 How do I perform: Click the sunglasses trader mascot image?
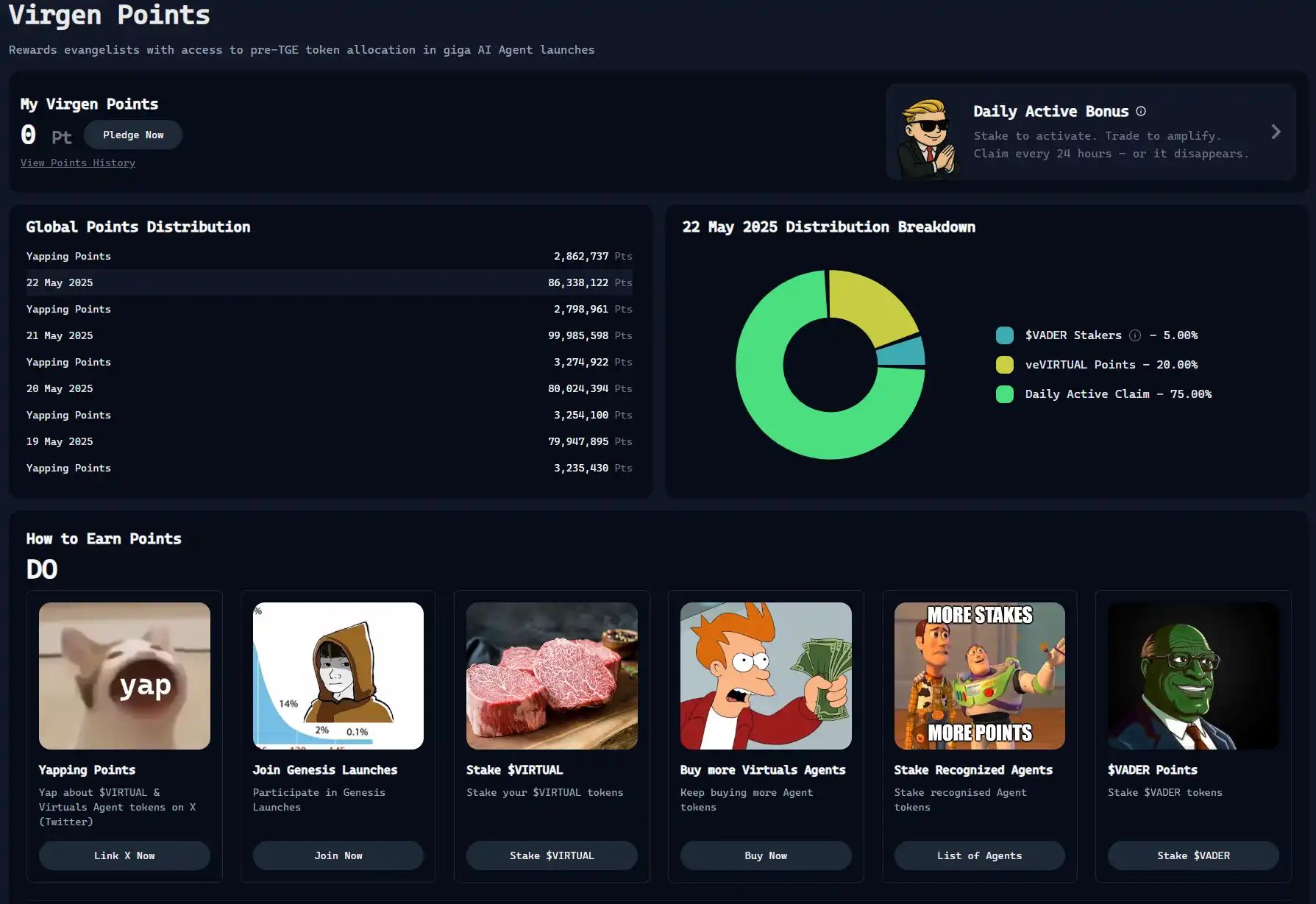(928, 138)
